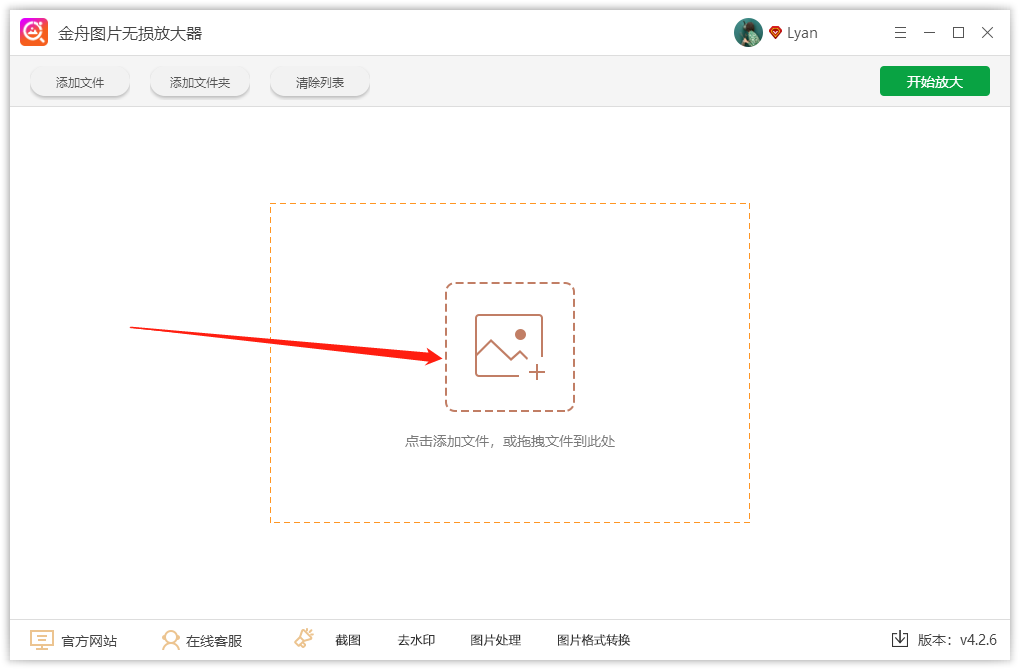Screen dimensions: 1020x670
Task: Click the red VIP diamond badge
Action: coord(775,33)
